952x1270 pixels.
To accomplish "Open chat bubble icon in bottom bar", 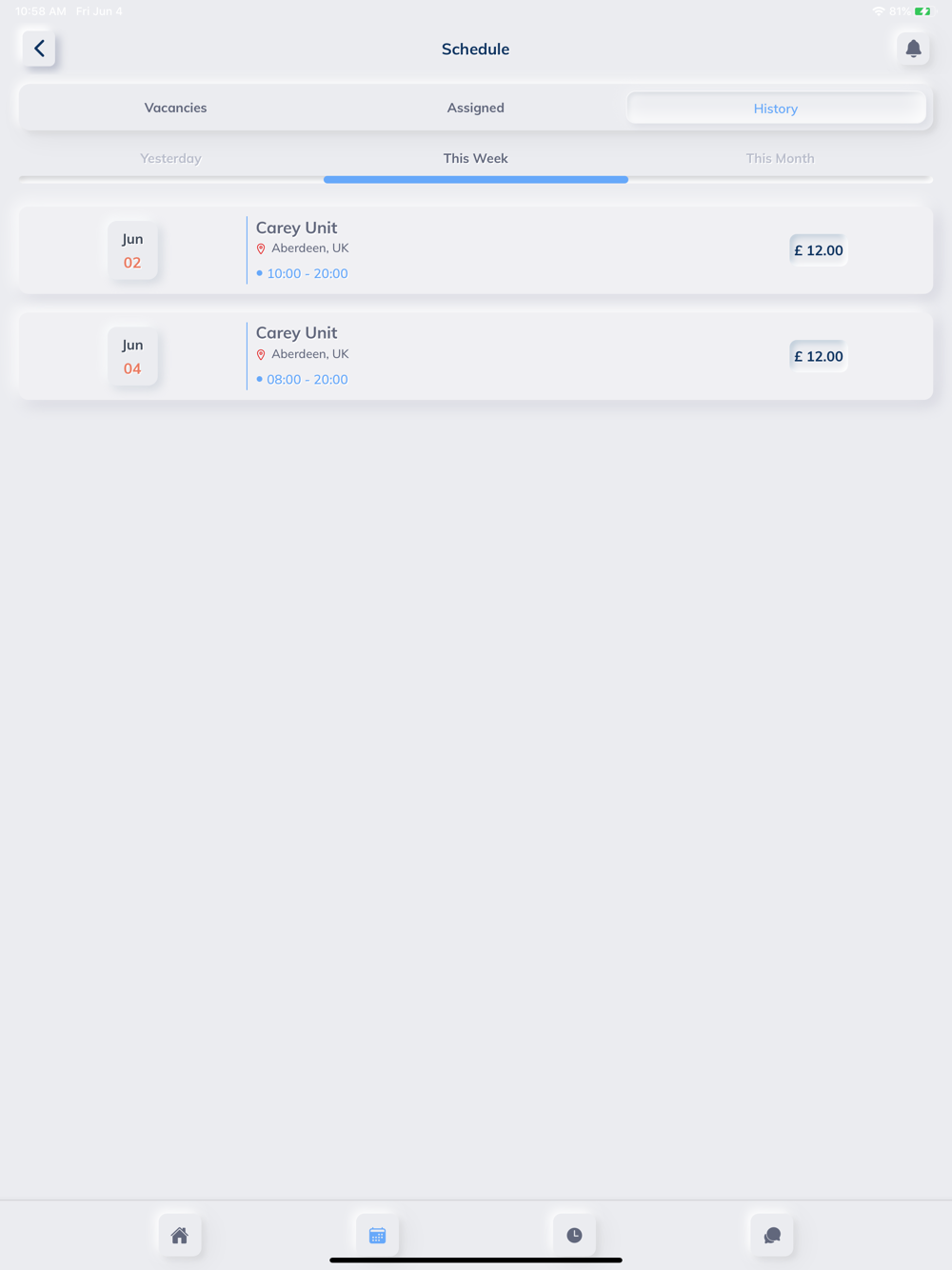I will click(772, 1235).
